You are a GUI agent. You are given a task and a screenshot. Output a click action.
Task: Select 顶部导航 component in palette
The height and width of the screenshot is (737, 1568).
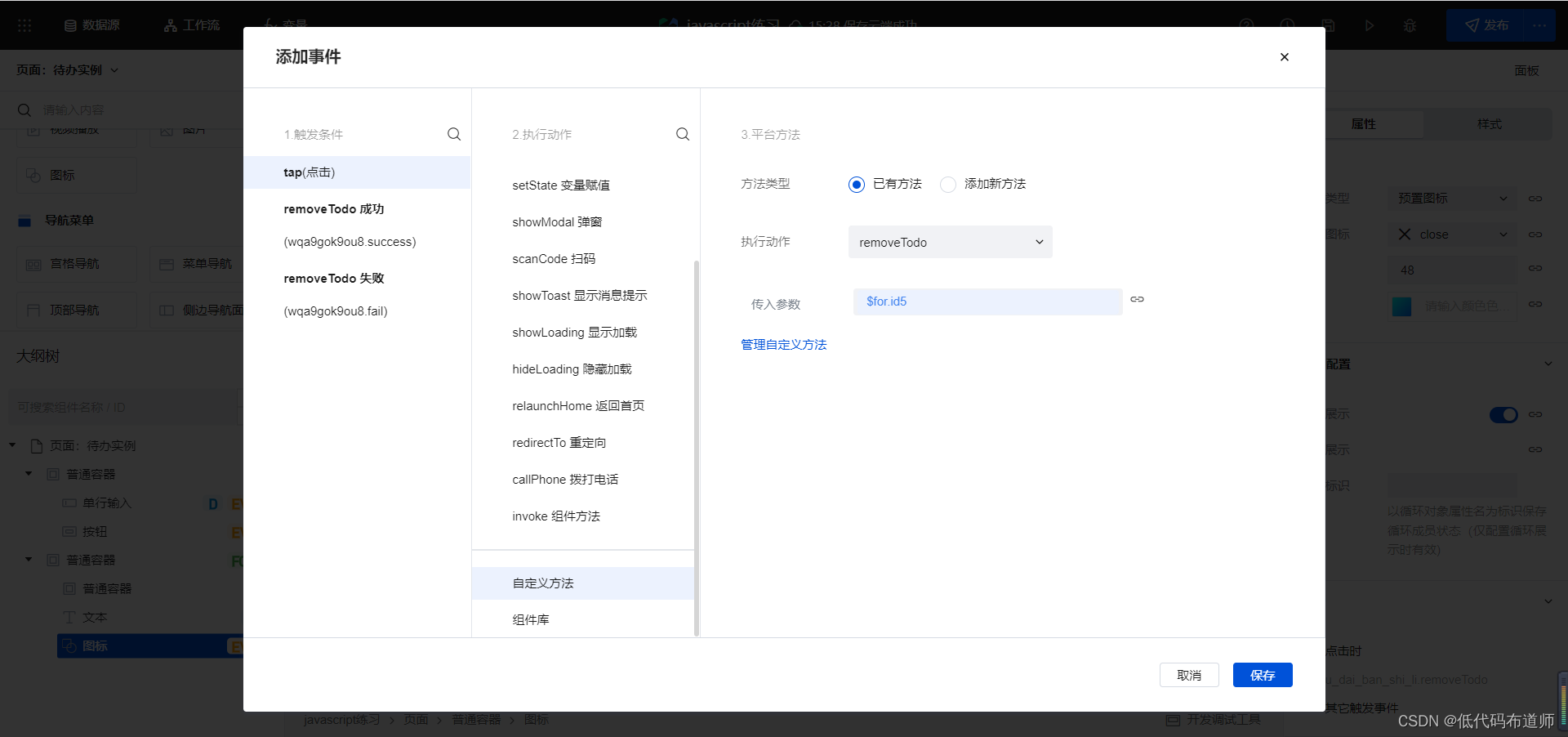[x=77, y=310]
